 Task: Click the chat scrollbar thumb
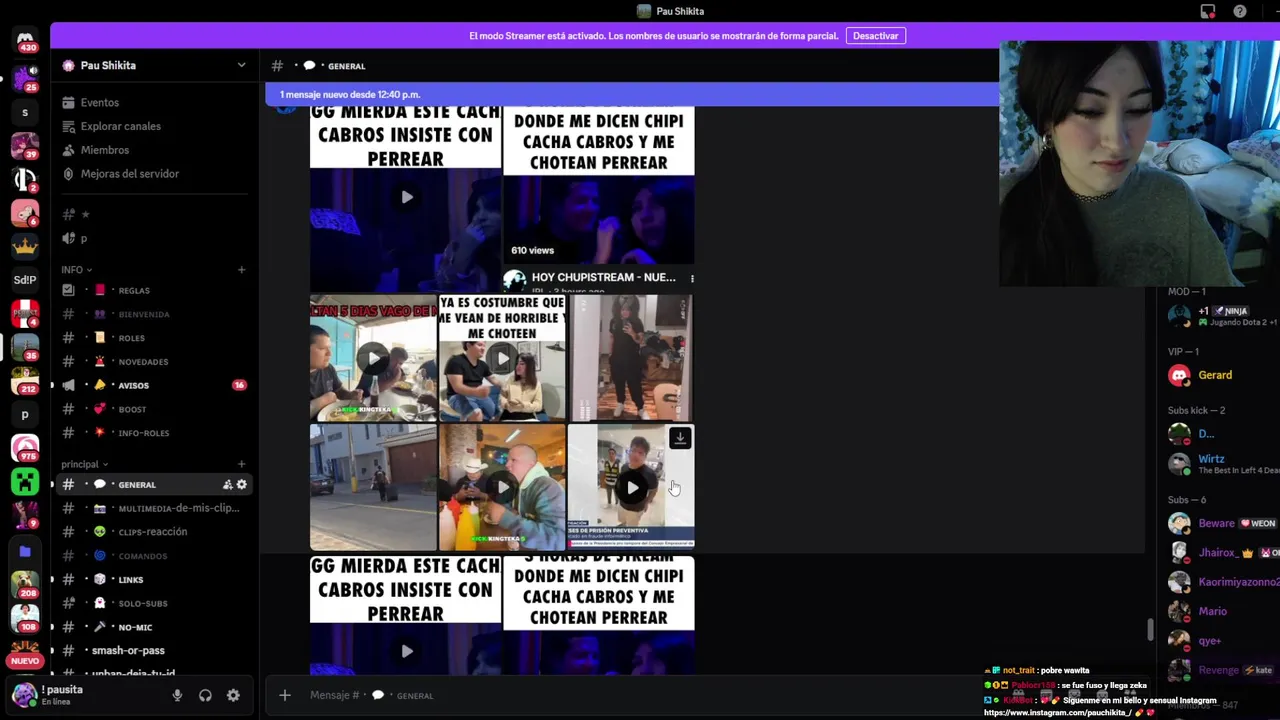(x=1150, y=630)
